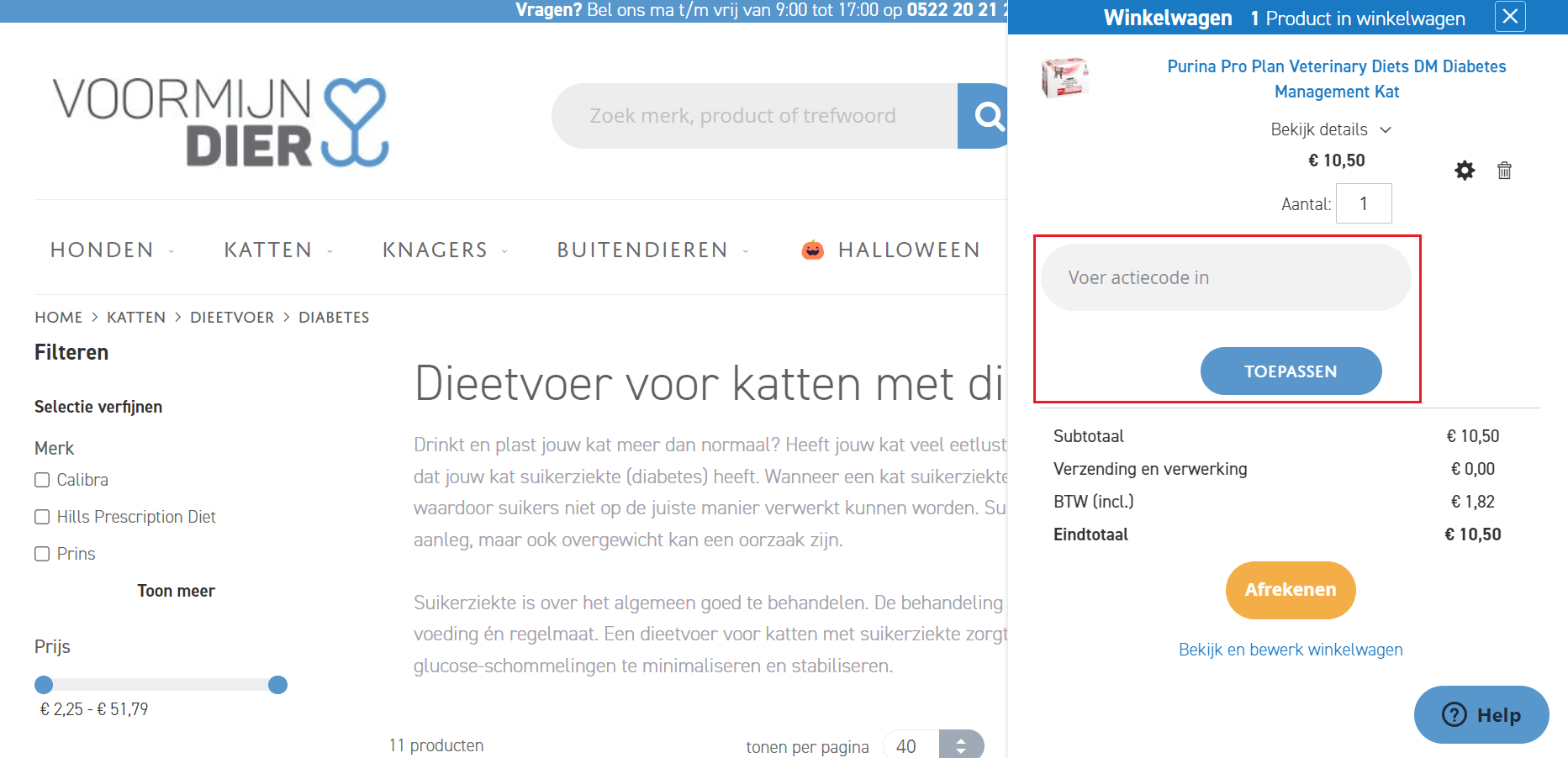Close the Winkelwagen panel
The width and height of the screenshot is (1568, 758).
[1510, 17]
